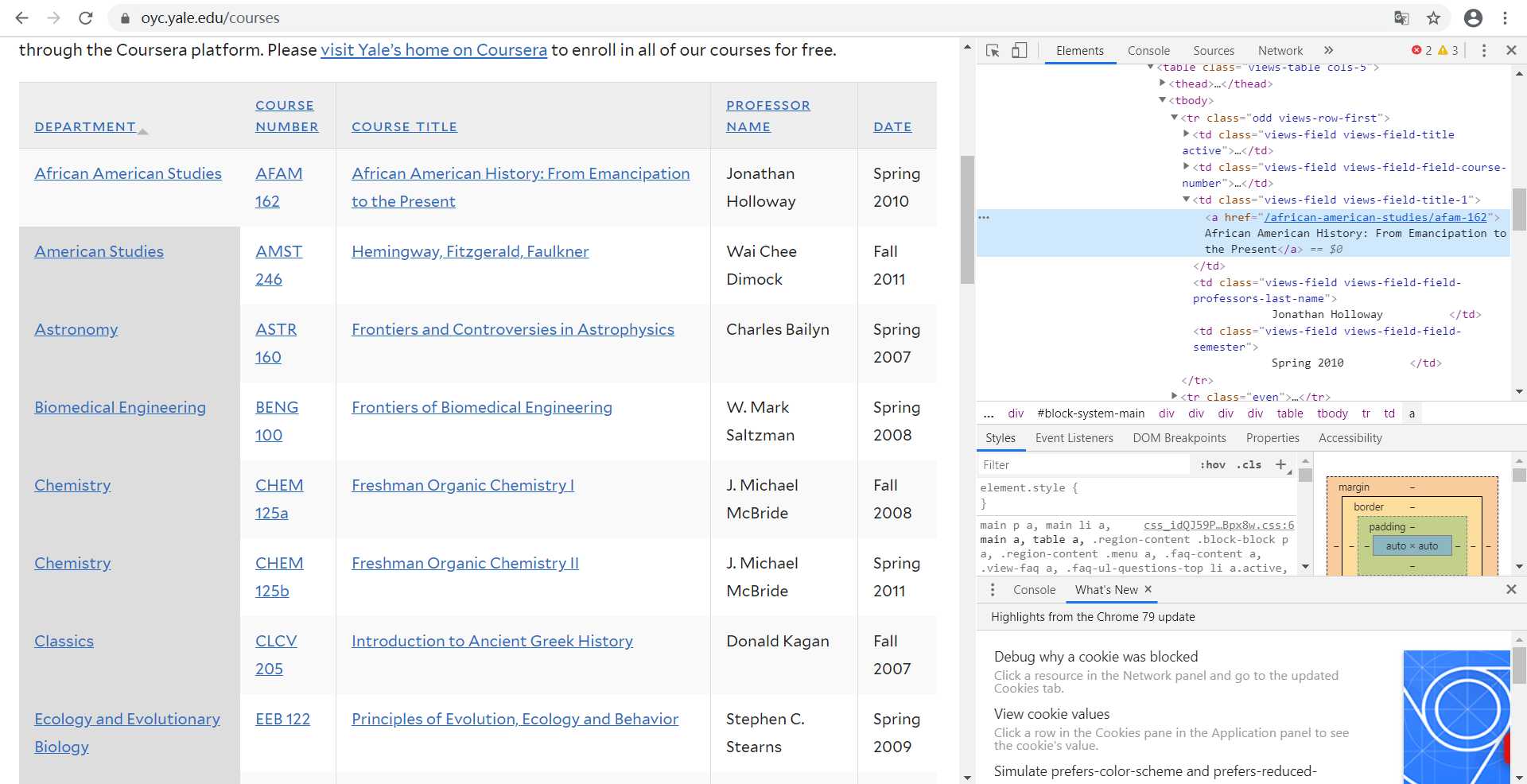1527x784 pixels.
Task: Open DevTools customize three-dot menu
Action: click(x=1483, y=50)
